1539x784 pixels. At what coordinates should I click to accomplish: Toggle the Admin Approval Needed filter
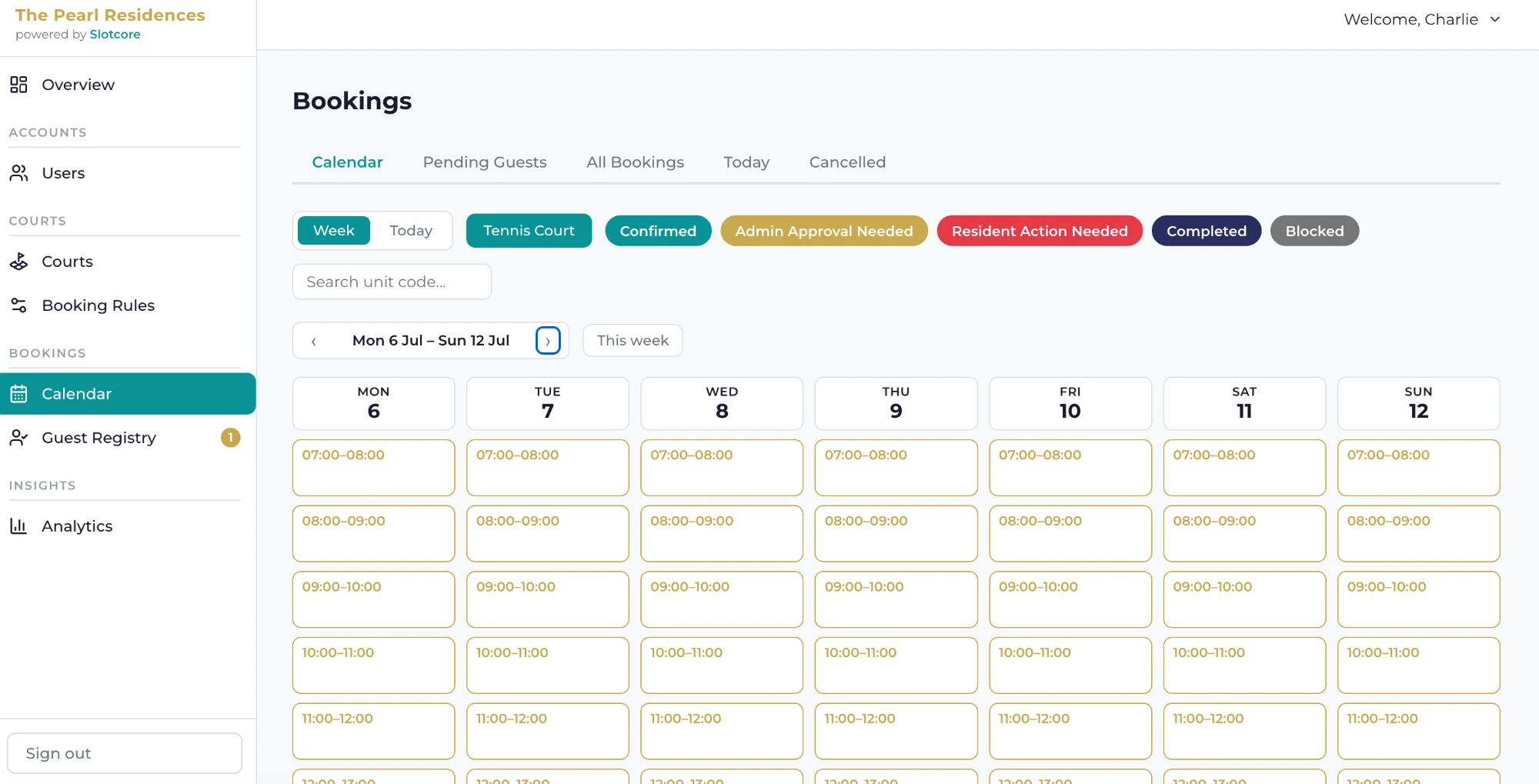(x=824, y=231)
